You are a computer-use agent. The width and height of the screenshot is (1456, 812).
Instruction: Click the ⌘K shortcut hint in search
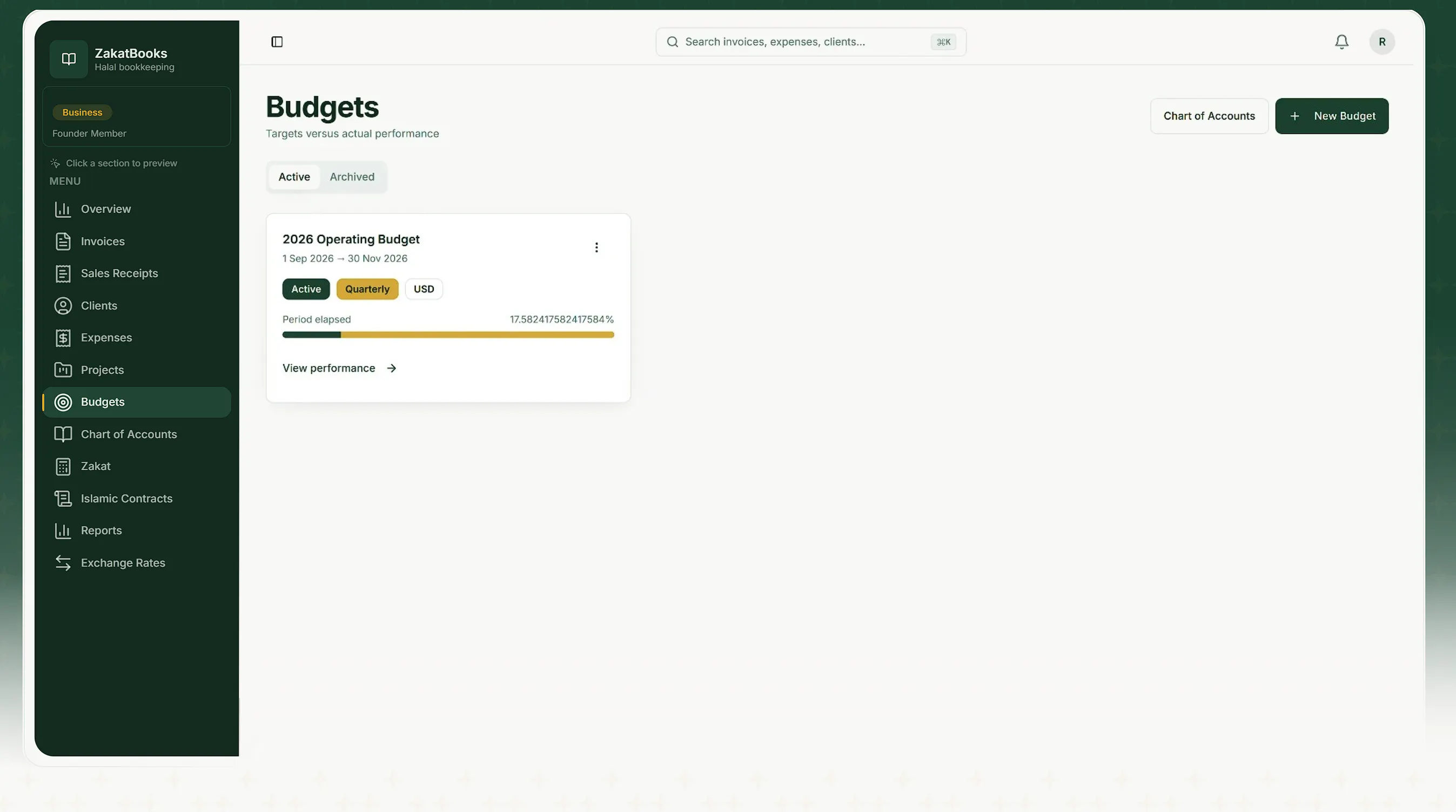943,42
